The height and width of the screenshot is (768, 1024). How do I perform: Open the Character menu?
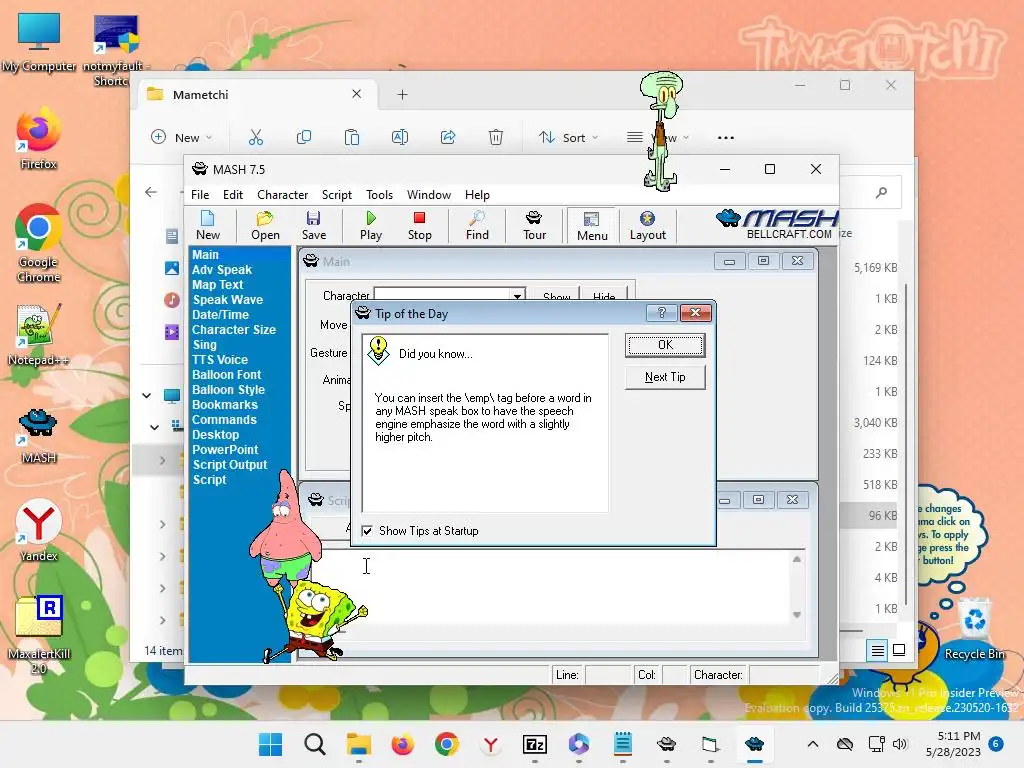click(282, 195)
